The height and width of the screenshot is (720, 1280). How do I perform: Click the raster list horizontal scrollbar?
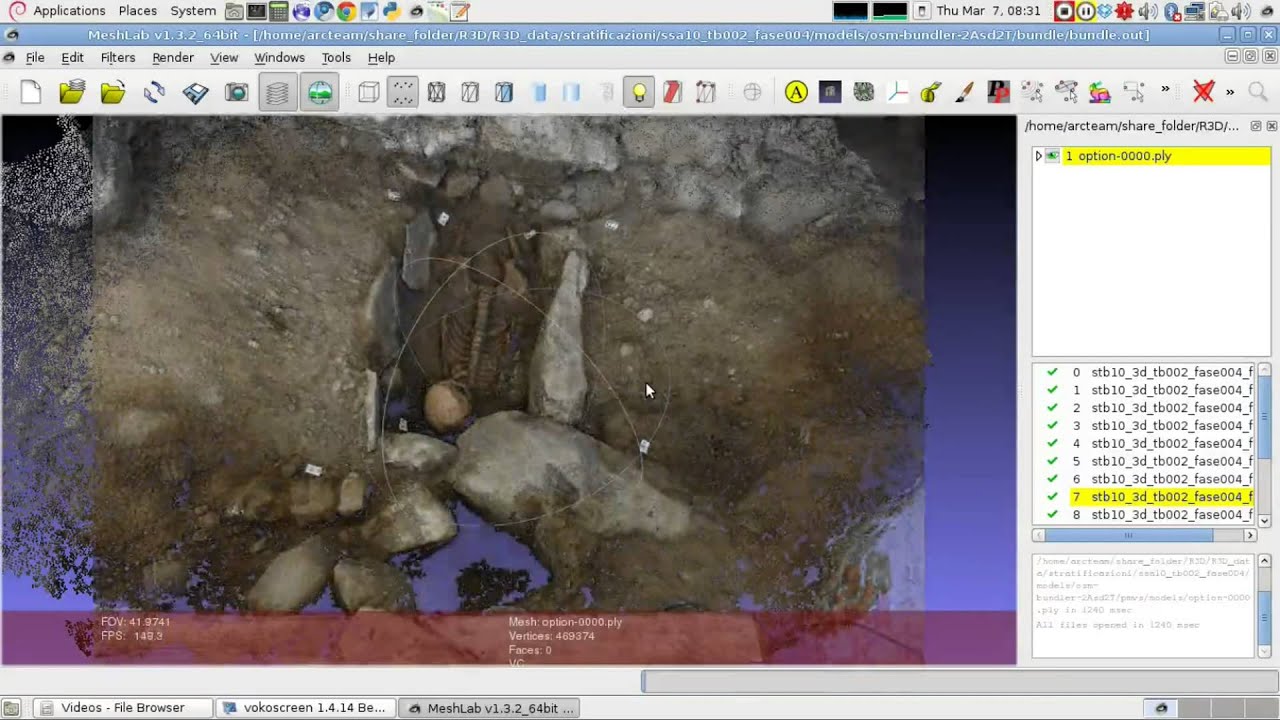[1144, 535]
